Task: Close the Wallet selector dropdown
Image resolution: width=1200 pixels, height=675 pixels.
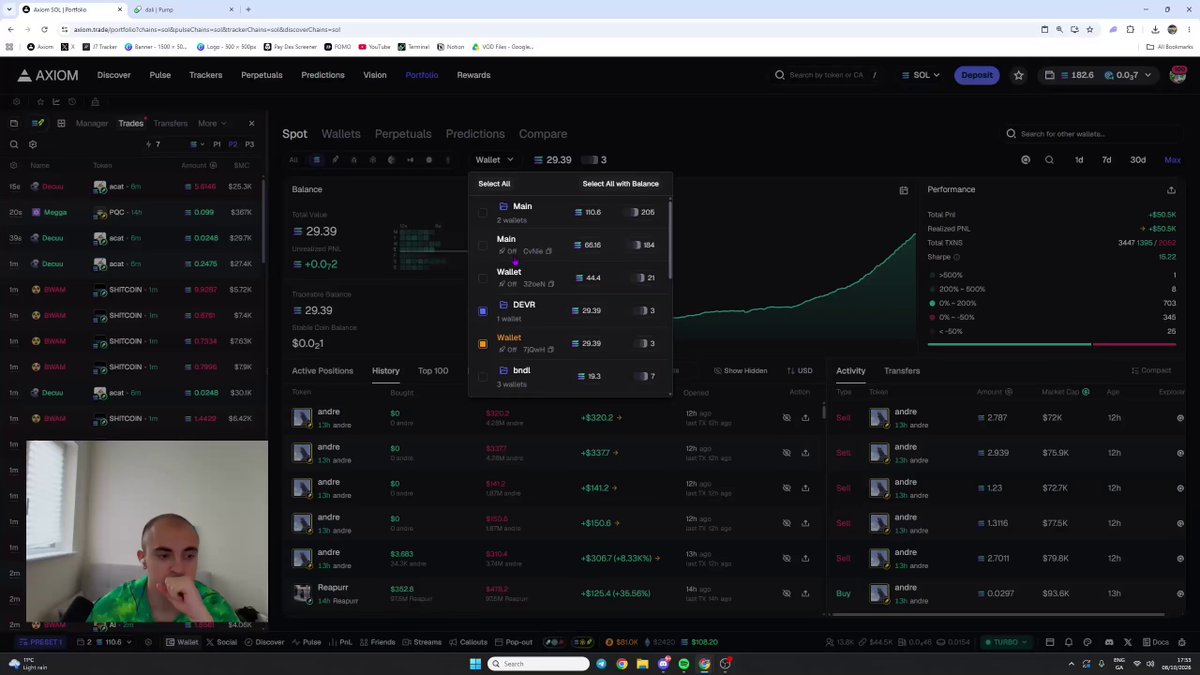Action: (x=495, y=160)
